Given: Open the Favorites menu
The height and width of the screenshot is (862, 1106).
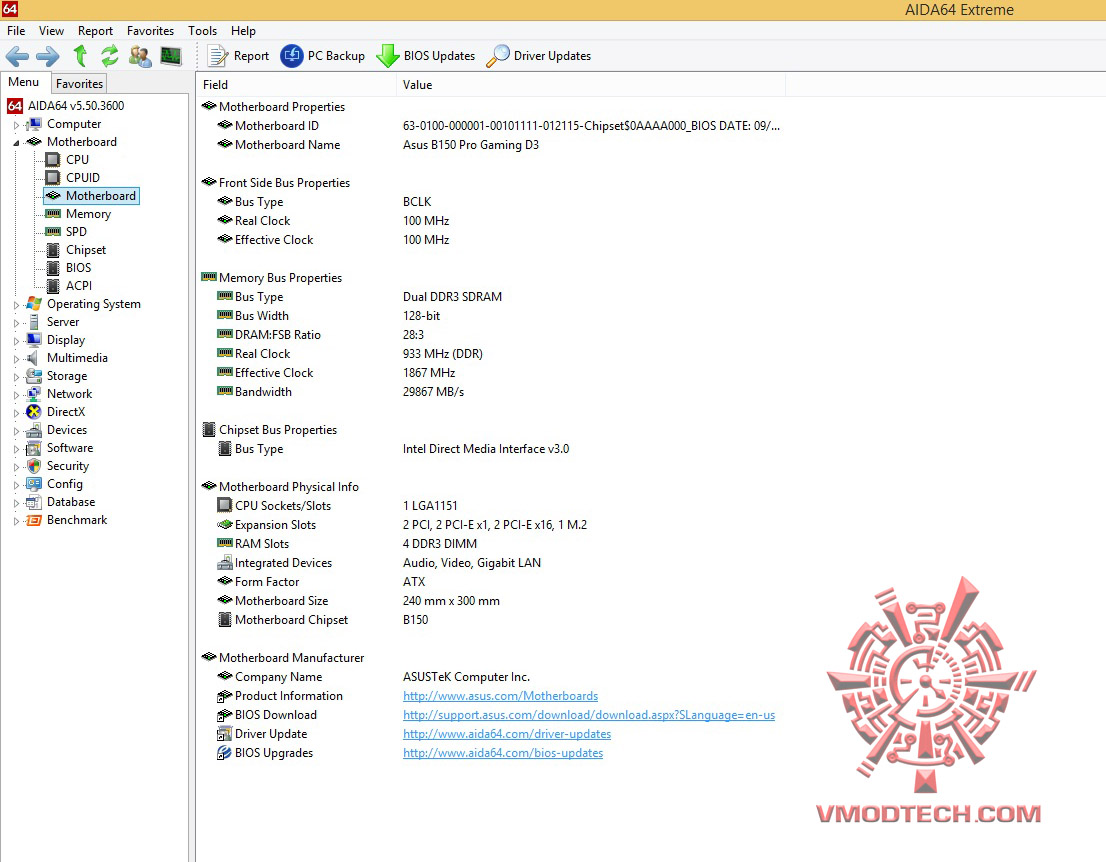Looking at the screenshot, I should (x=150, y=31).
